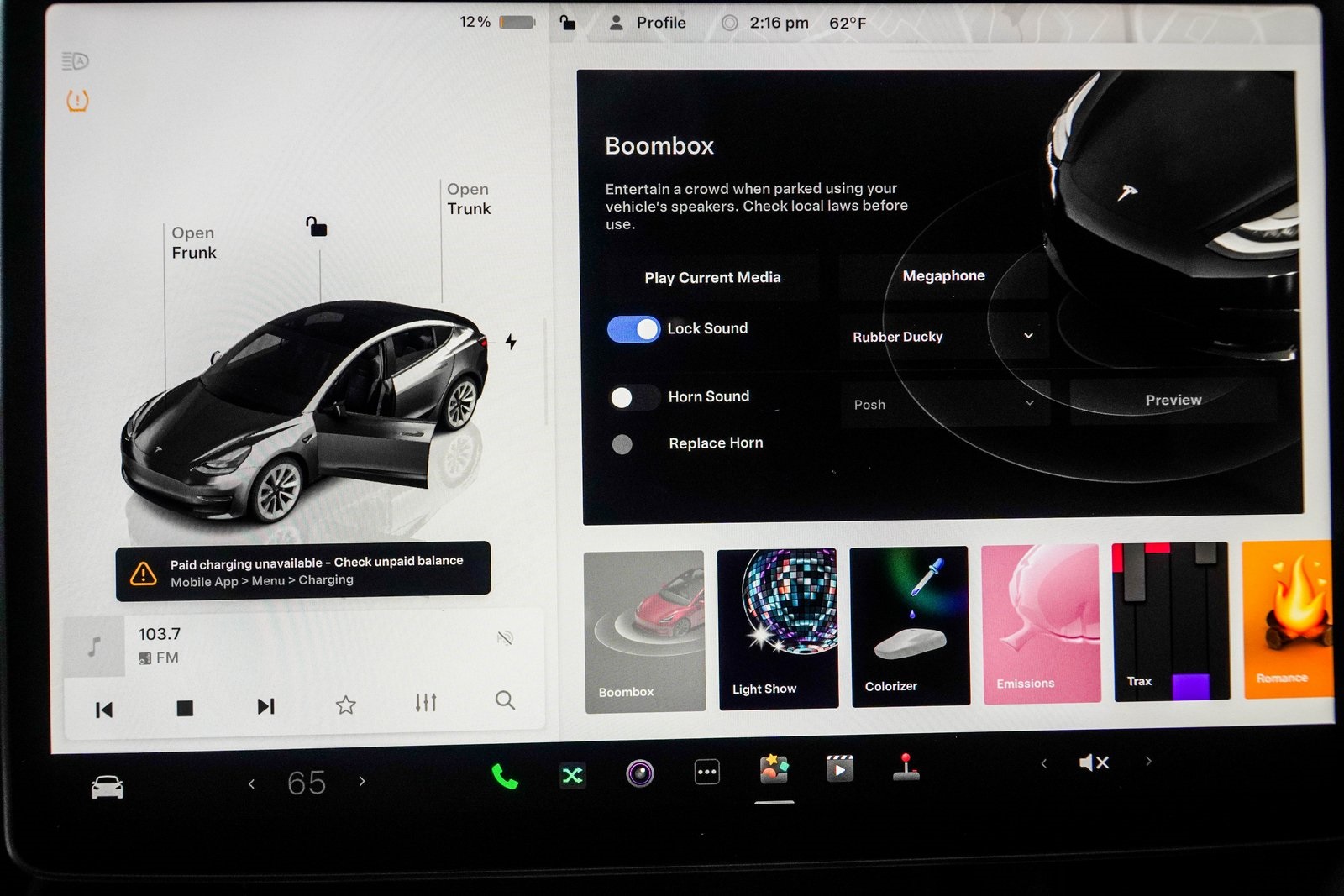Unmute the volume speaker icon
1344x896 pixels.
[x=1094, y=762]
